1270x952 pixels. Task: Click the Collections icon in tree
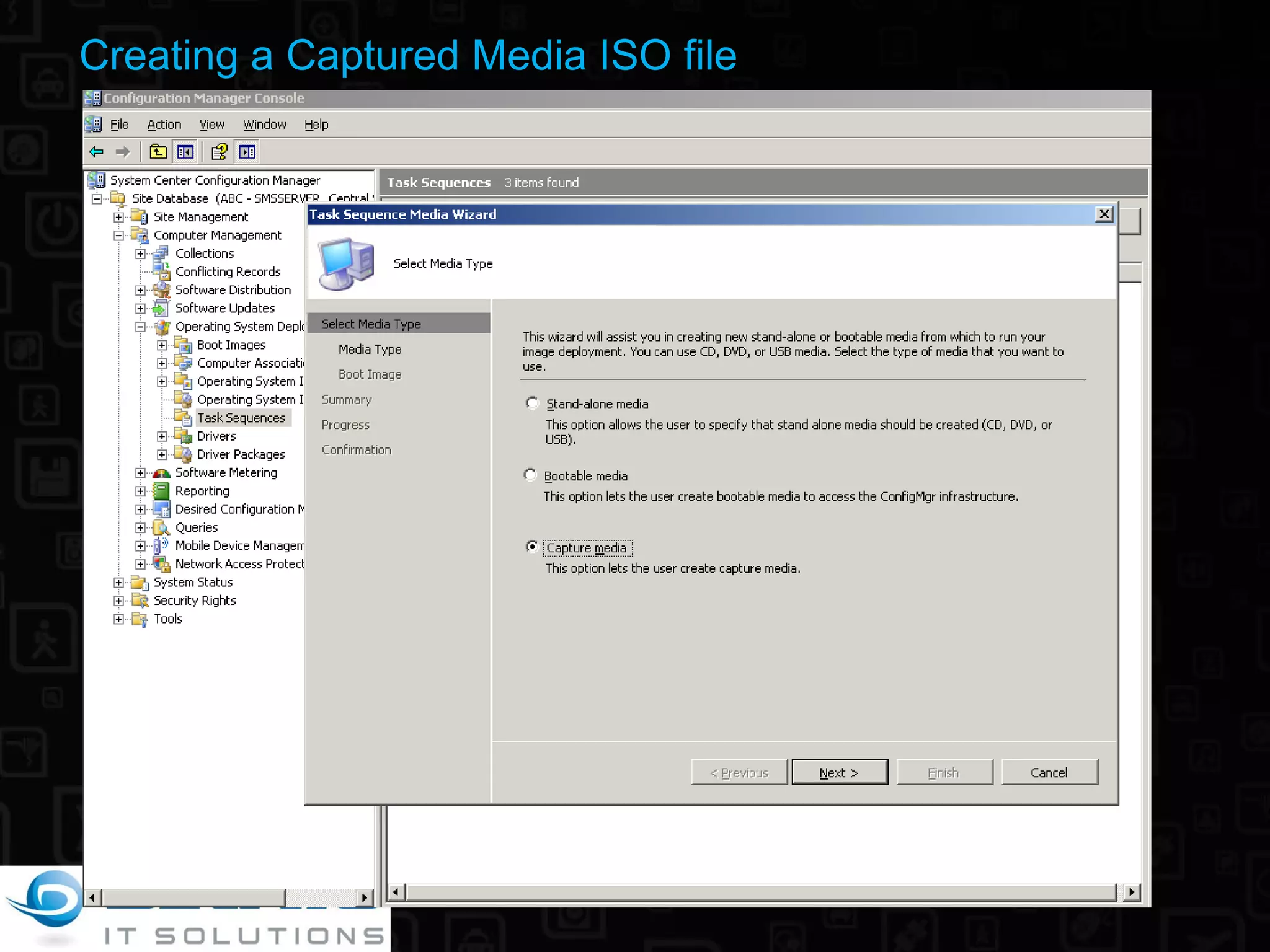coord(161,253)
